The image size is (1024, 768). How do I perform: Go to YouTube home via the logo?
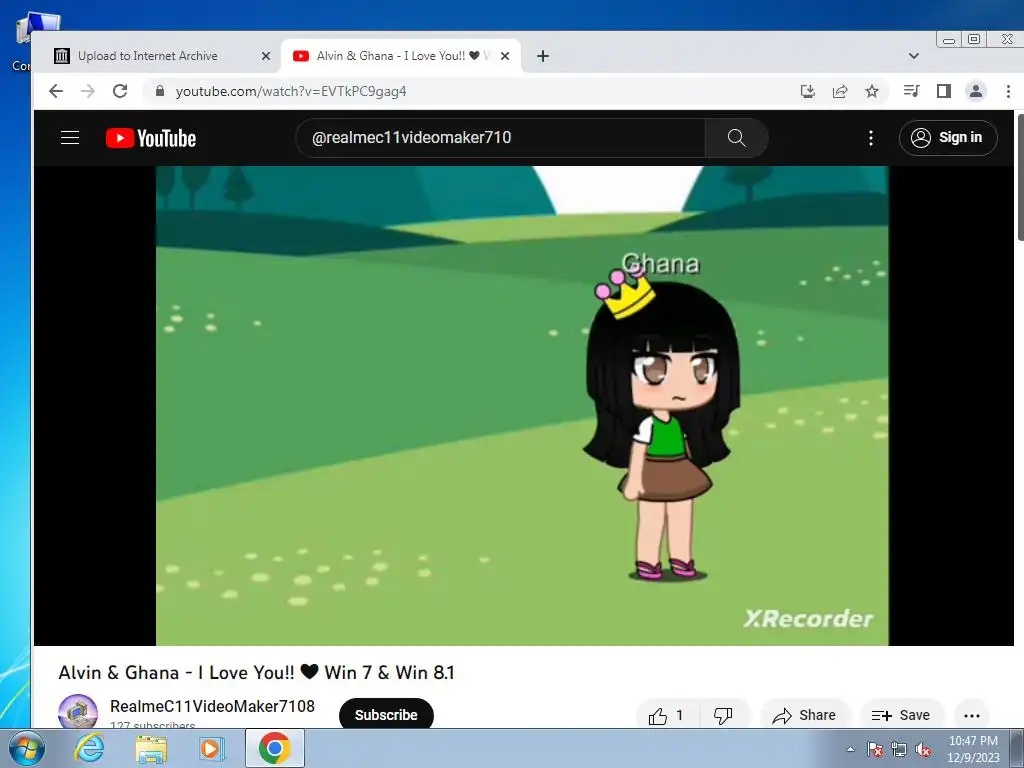(x=151, y=138)
